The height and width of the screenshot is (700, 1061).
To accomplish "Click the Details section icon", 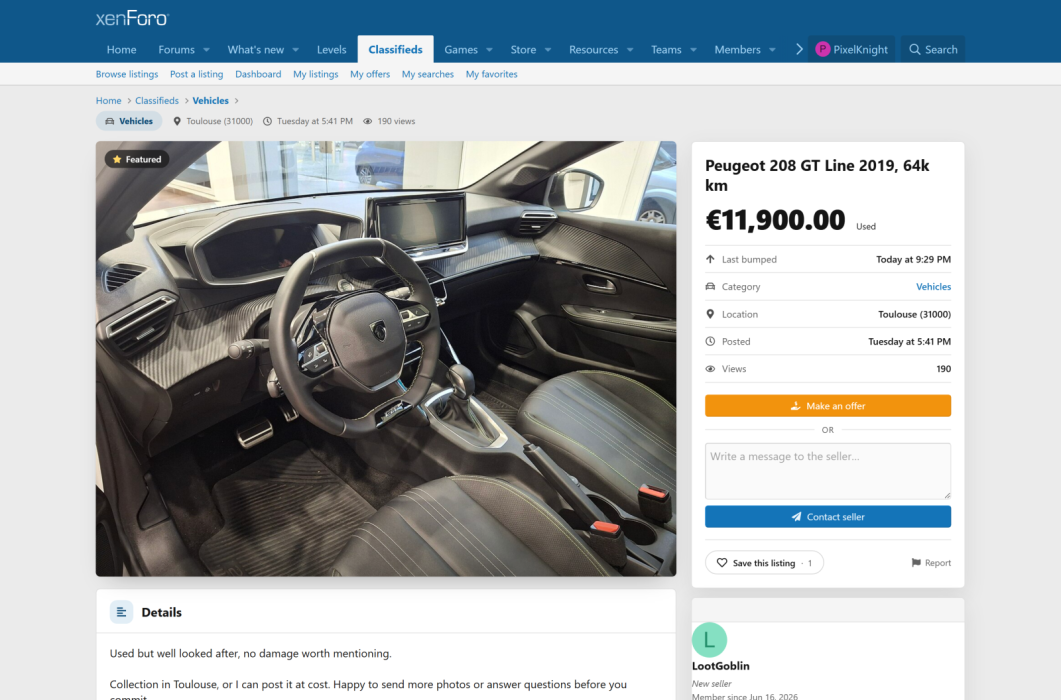I will point(122,612).
